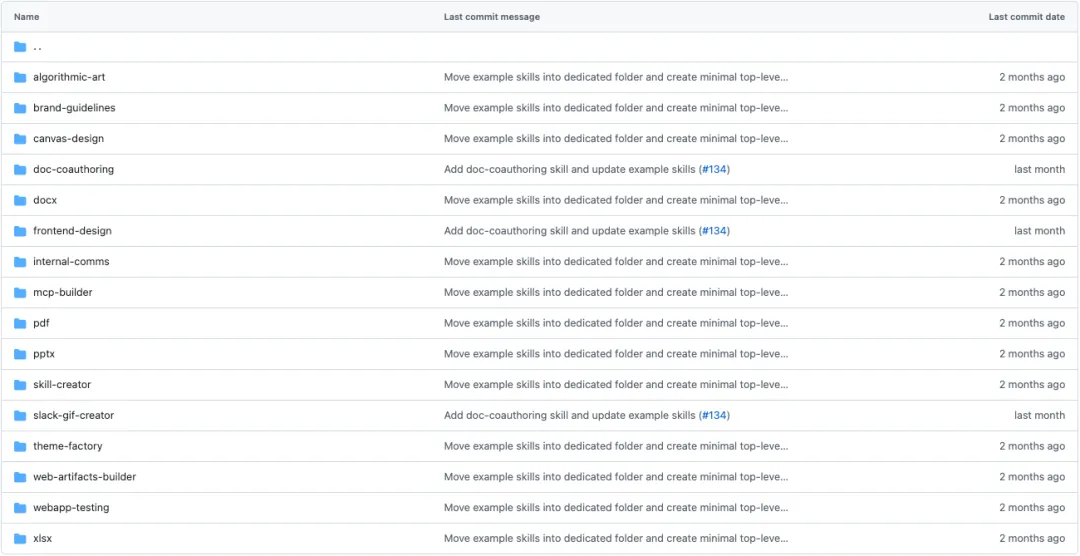The image size is (1080, 556).
Task: Open the internal-comms folder
Action: 71,262
